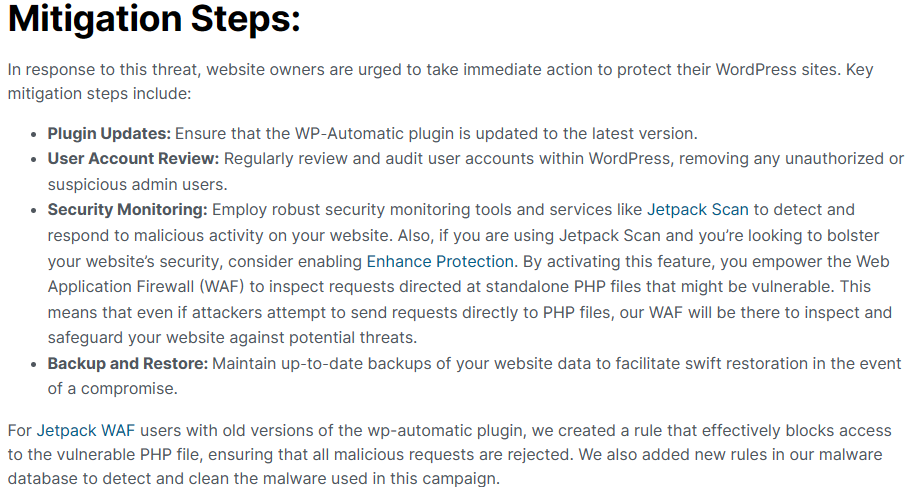Click the phrase of a compromise

(112, 389)
